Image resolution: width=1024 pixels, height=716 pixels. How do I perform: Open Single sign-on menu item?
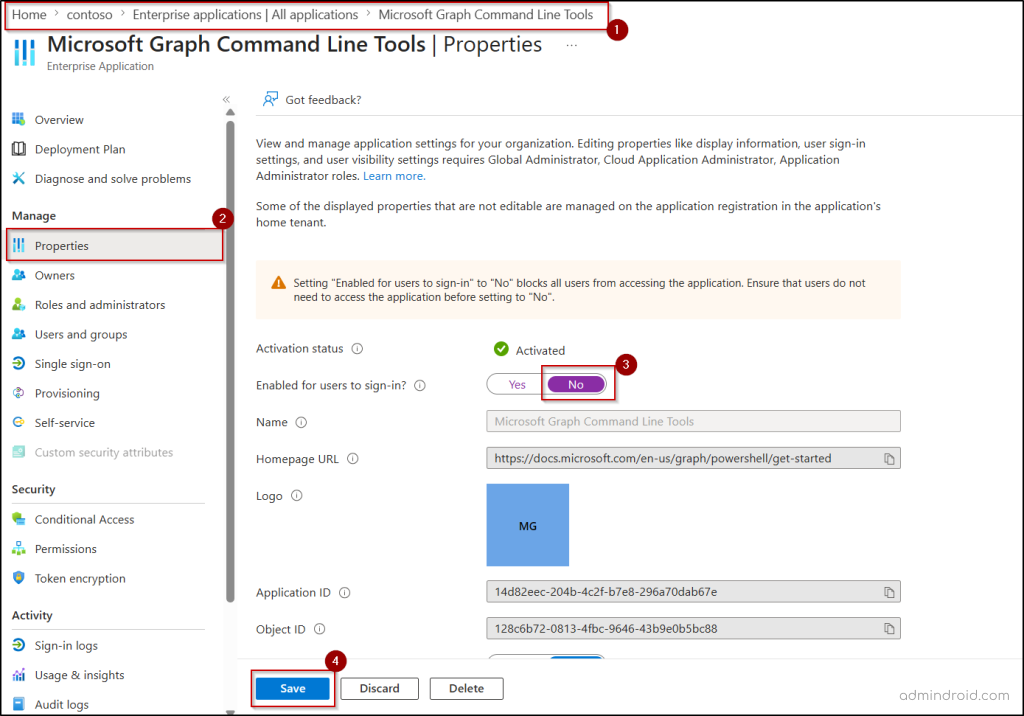pos(72,364)
